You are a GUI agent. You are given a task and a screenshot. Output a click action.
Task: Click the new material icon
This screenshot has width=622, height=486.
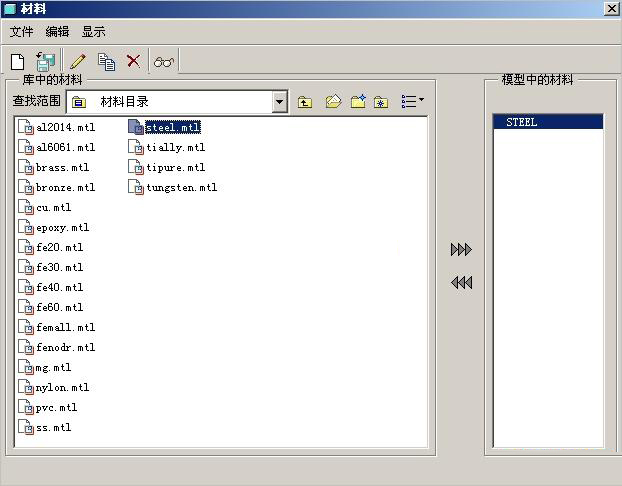pyautogui.click(x=17, y=62)
